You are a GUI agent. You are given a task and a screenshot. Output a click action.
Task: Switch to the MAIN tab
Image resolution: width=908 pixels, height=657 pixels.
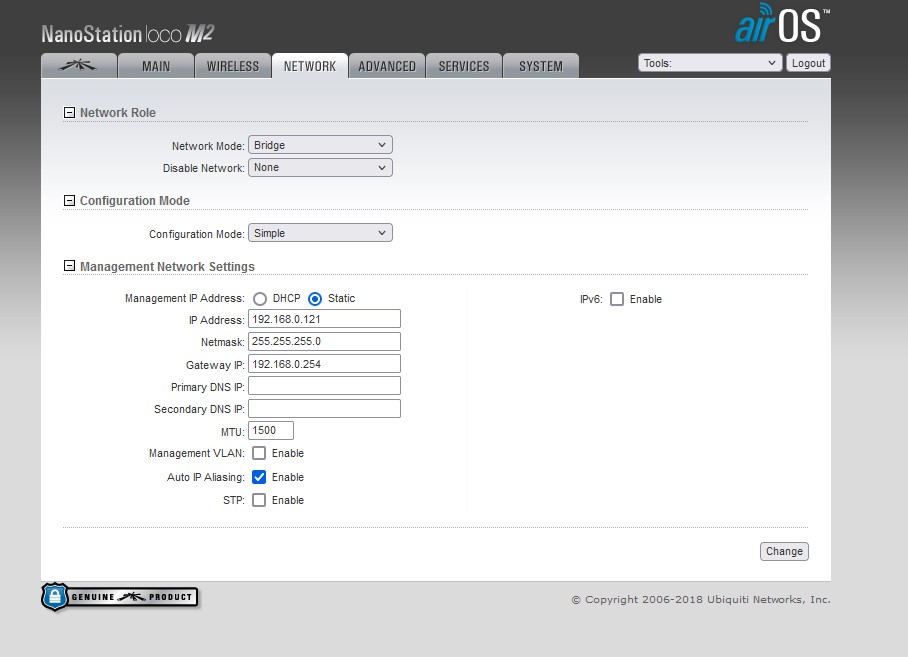click(x=156, y=66)
